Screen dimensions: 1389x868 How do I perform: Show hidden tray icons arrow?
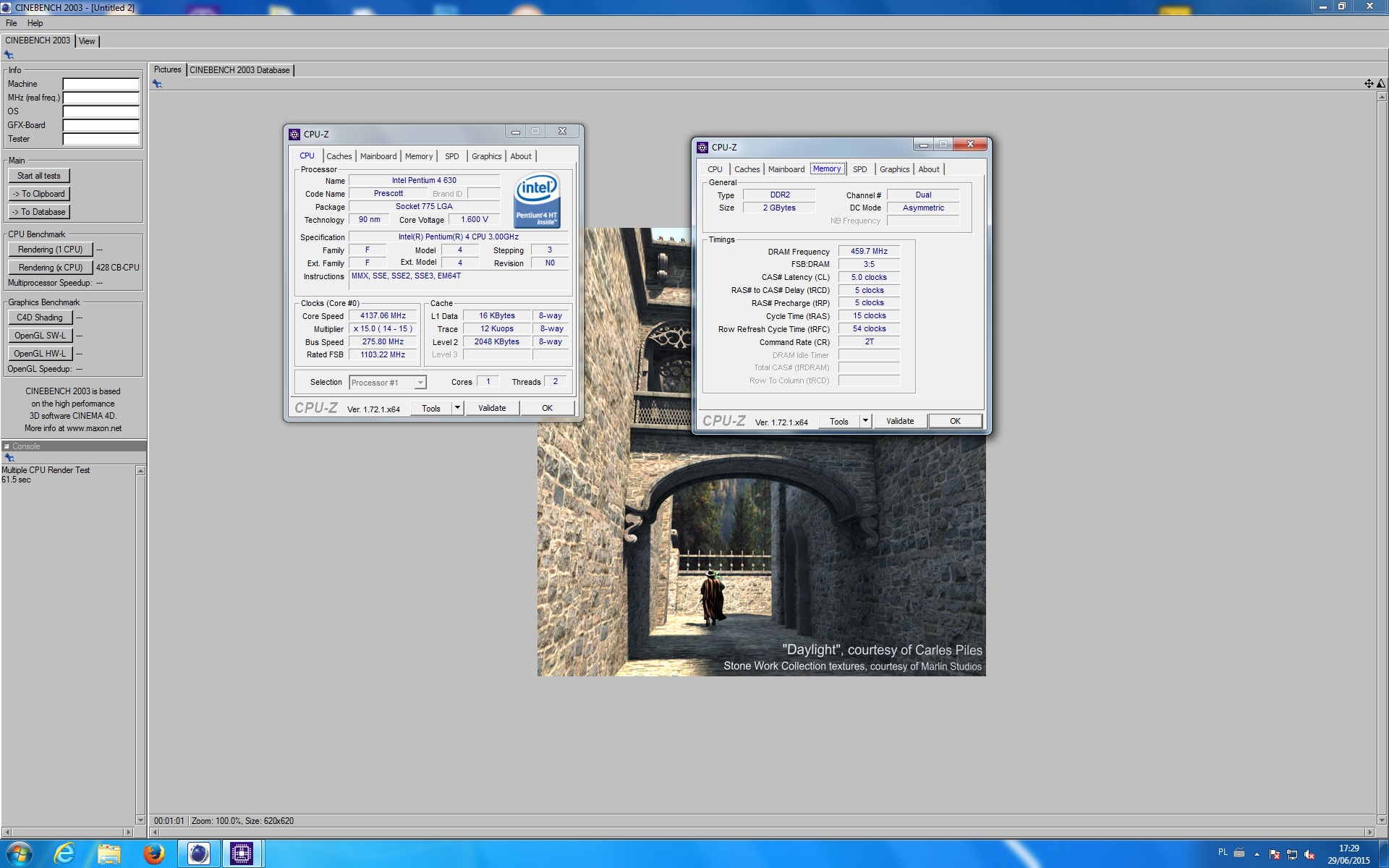click(1257, 854)
